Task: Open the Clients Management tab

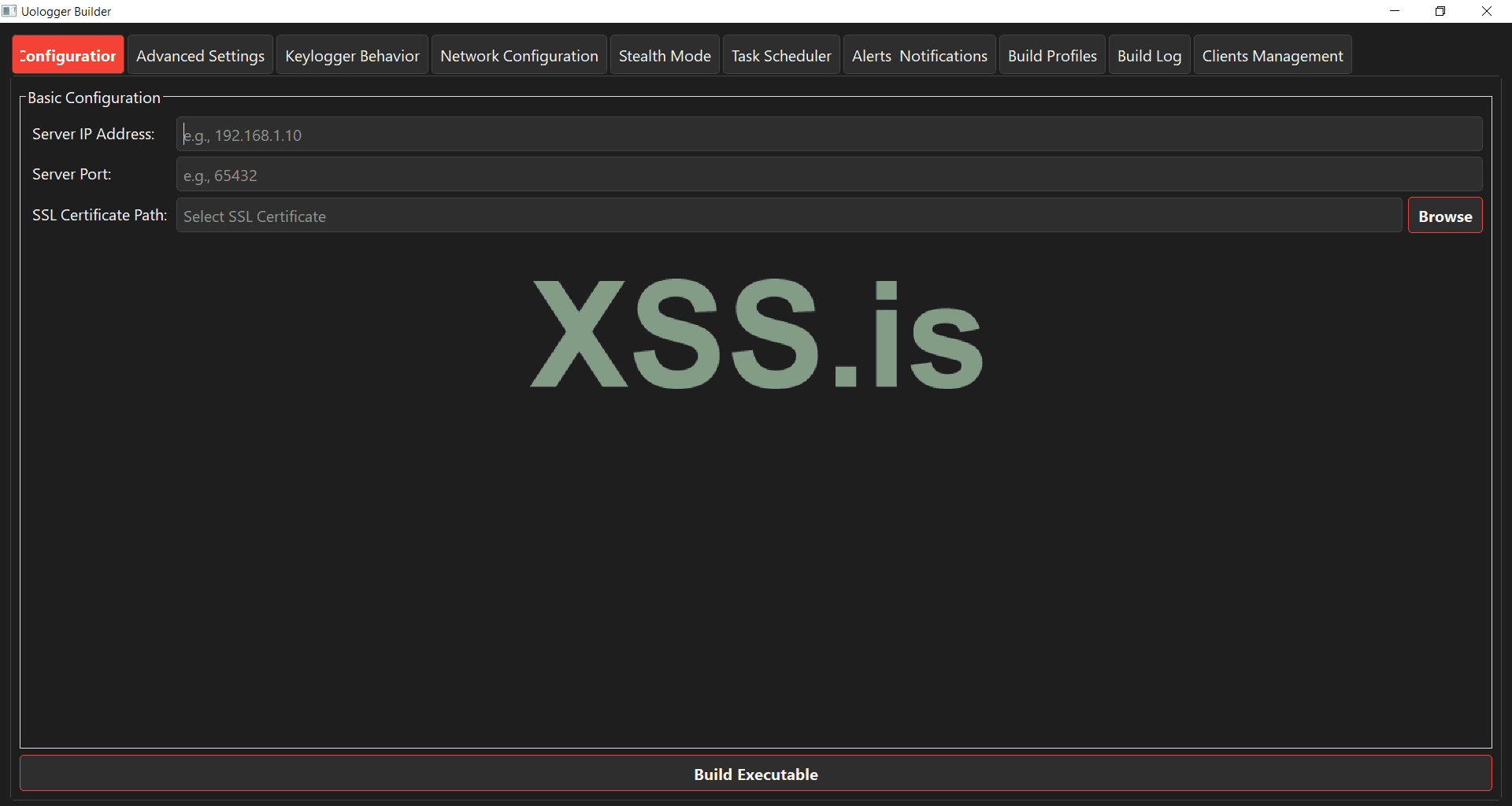Action: pyautogui.click(x=1273, y=55)
